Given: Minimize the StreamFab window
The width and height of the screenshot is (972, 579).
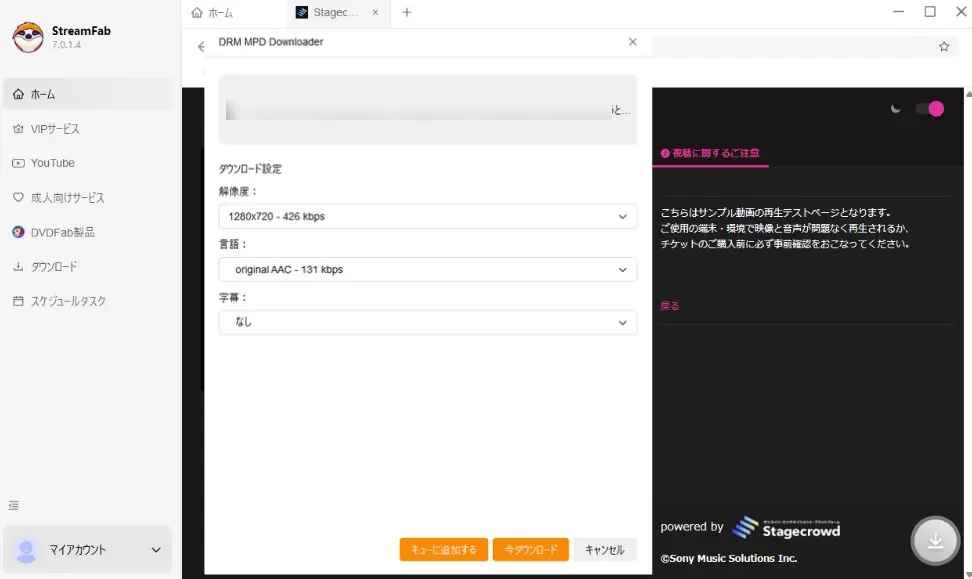Looking at the screenshot, I should tap(898, 12).
